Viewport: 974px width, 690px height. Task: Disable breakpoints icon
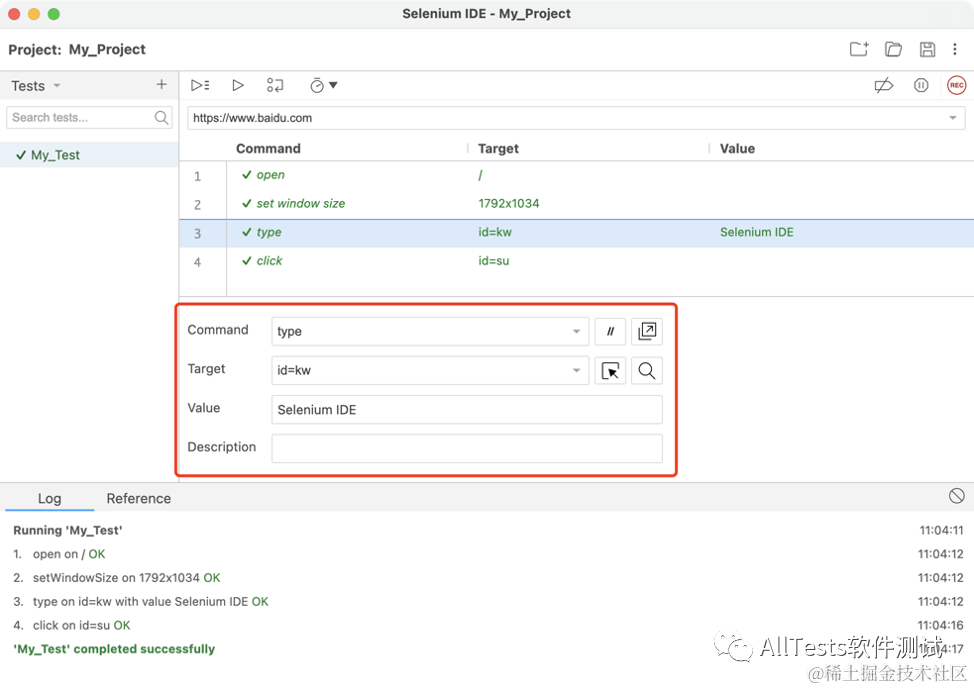(x=883, y=85)
